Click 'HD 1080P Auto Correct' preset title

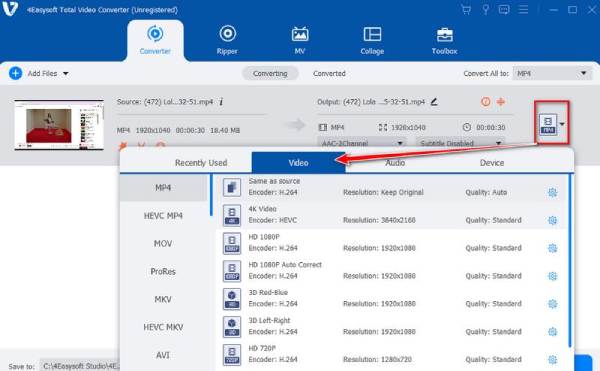[x=285, y=265]
